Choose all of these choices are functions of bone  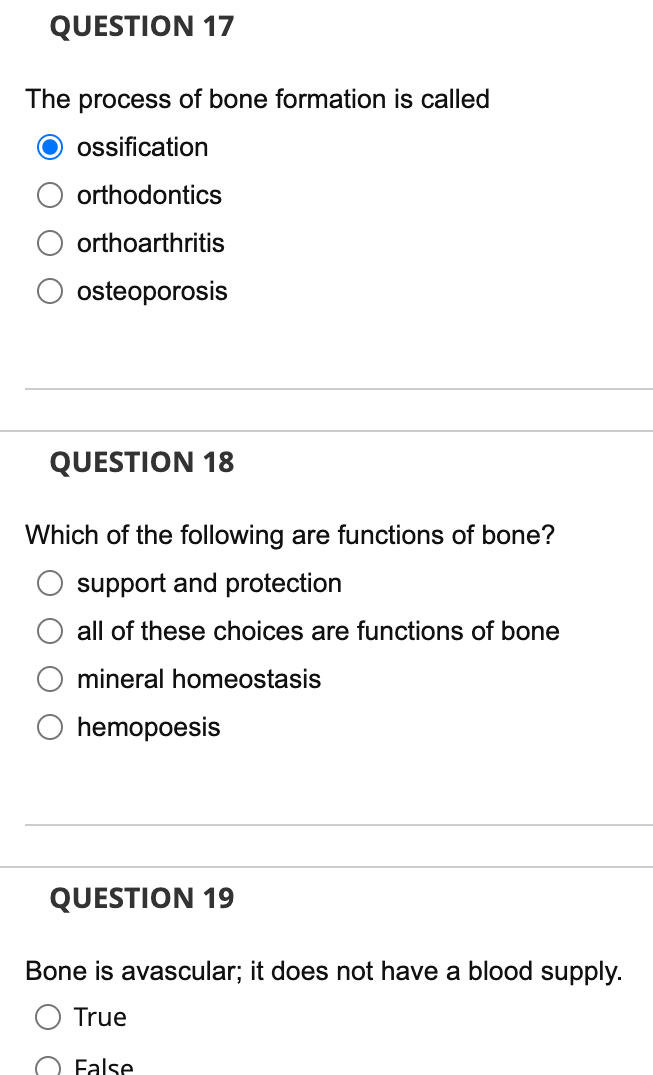tap(50, 631)
